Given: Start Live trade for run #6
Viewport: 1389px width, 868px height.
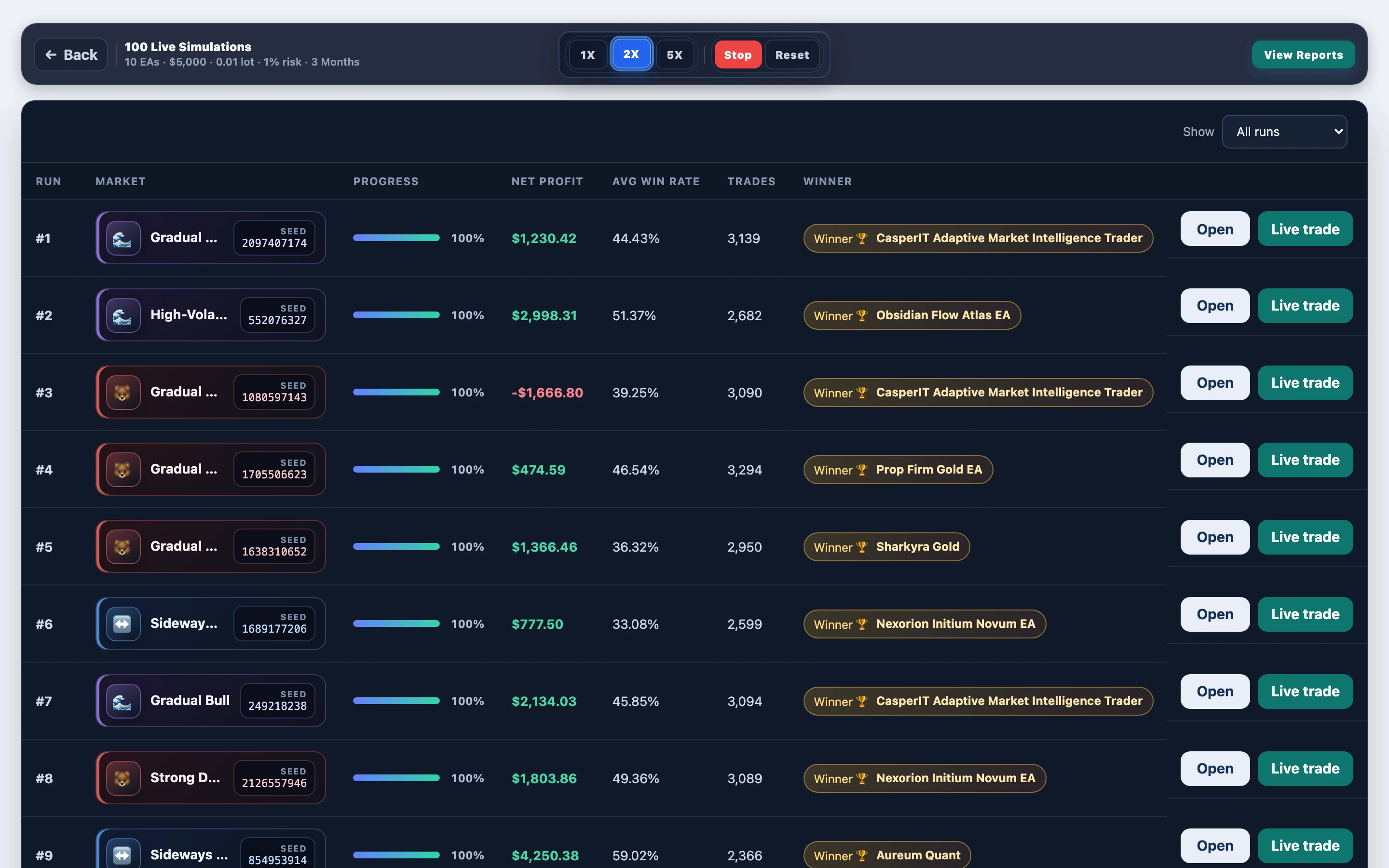Looking at the screenshot, I should (1305, 614).
